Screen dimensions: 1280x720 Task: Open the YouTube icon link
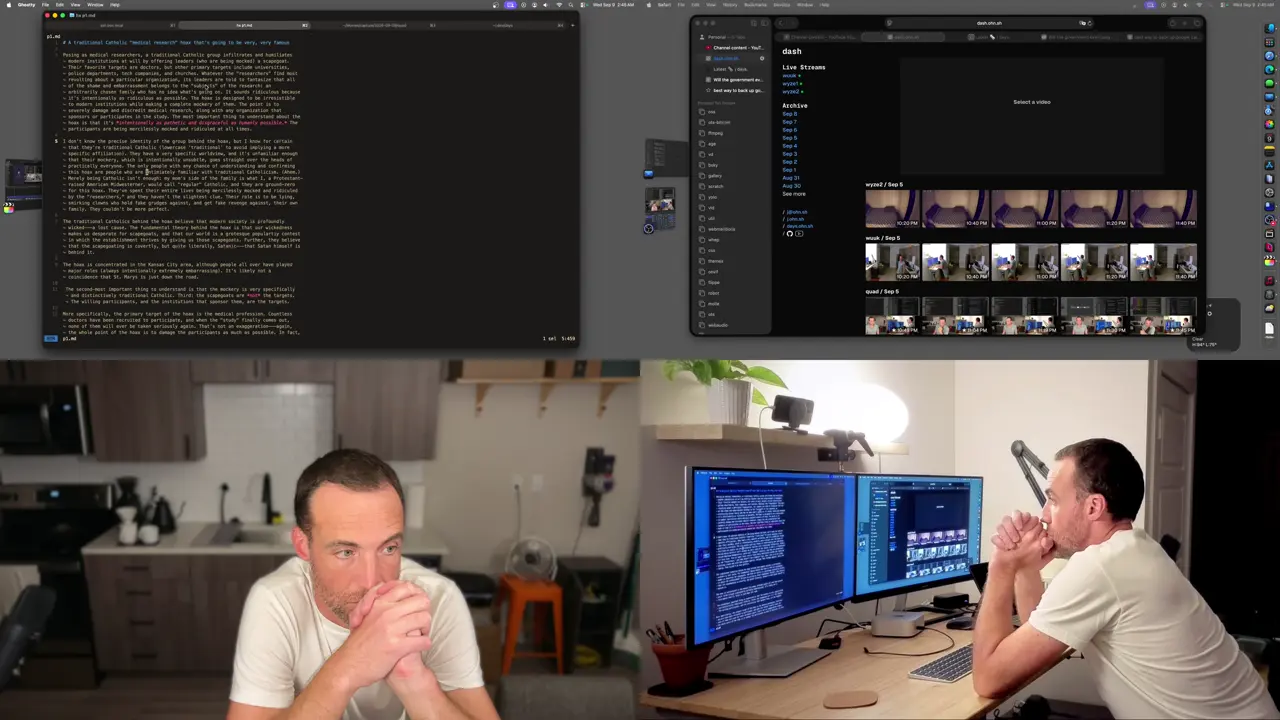(799, 234)
